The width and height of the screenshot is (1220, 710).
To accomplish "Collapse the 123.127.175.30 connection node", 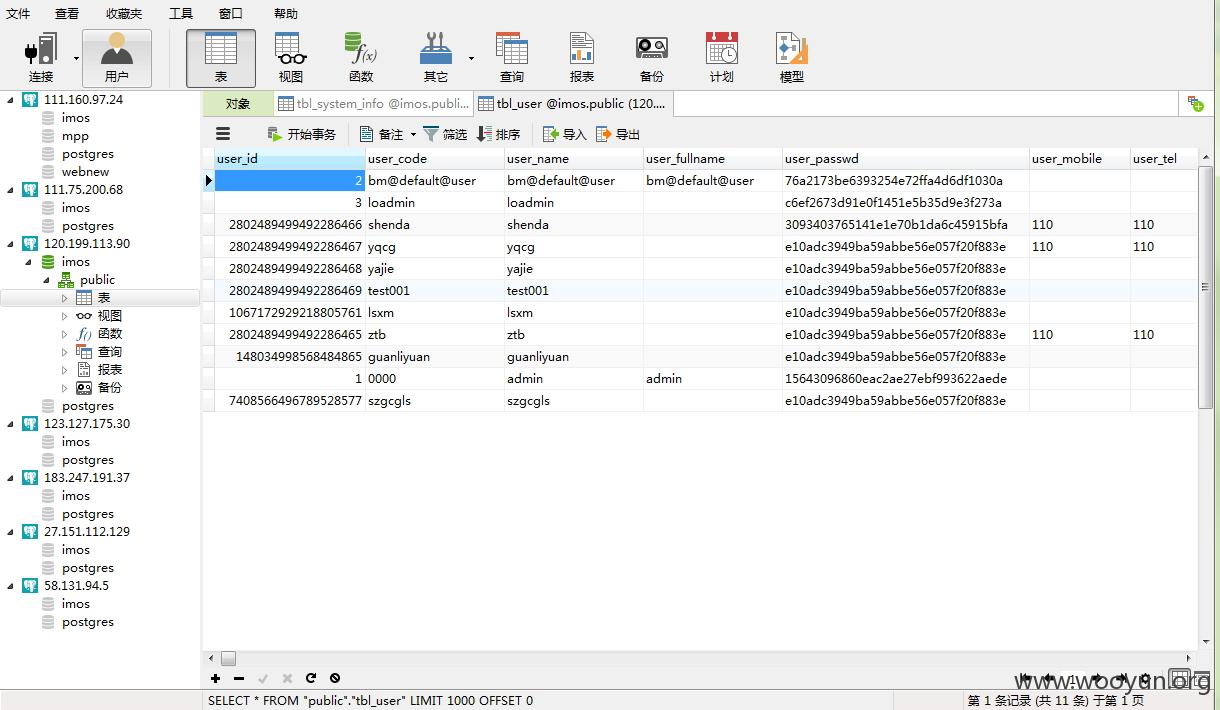I will [11, 424].
